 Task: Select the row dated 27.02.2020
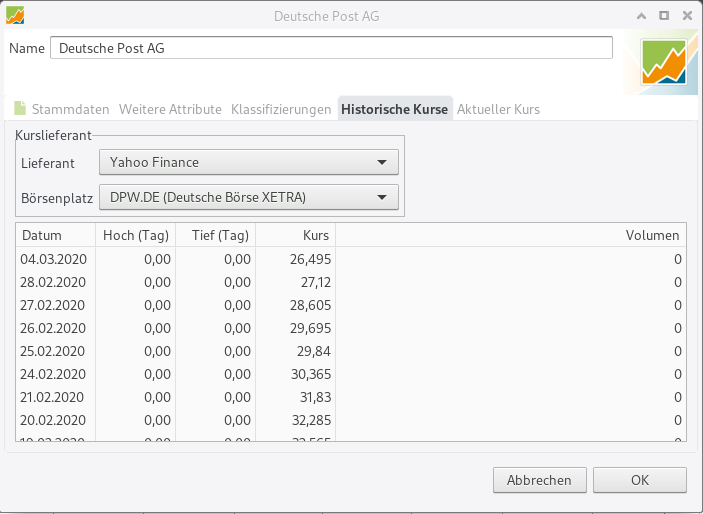(351, 305)
